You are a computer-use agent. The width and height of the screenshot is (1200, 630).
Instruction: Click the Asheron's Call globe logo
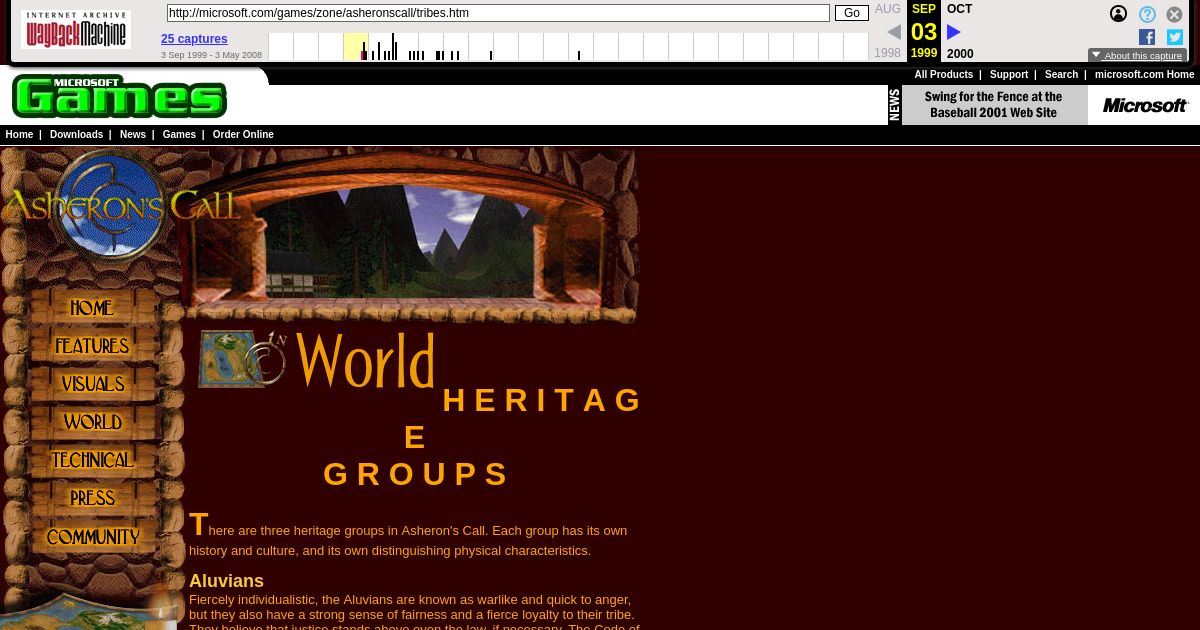click(112, 204)
